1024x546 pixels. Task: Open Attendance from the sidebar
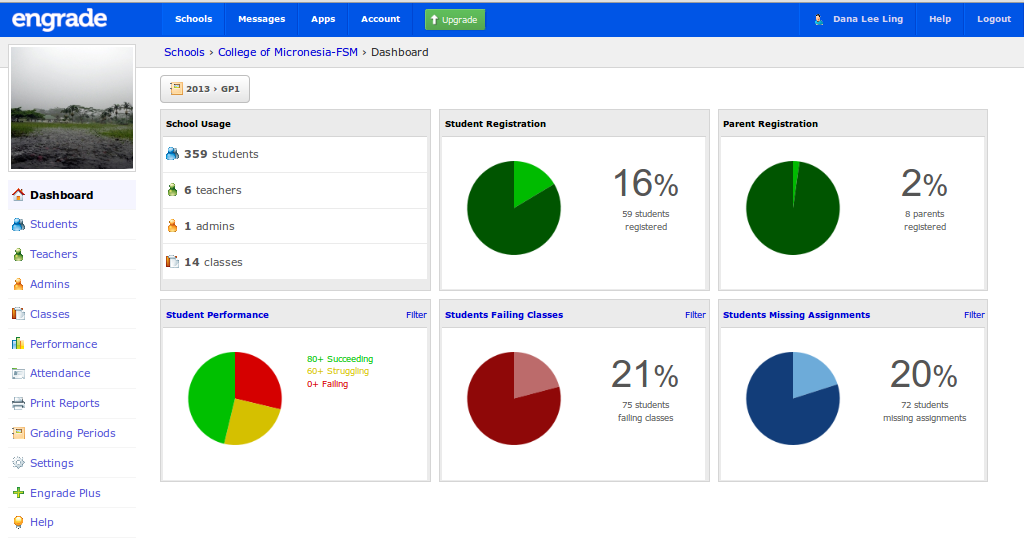(60, 374)
